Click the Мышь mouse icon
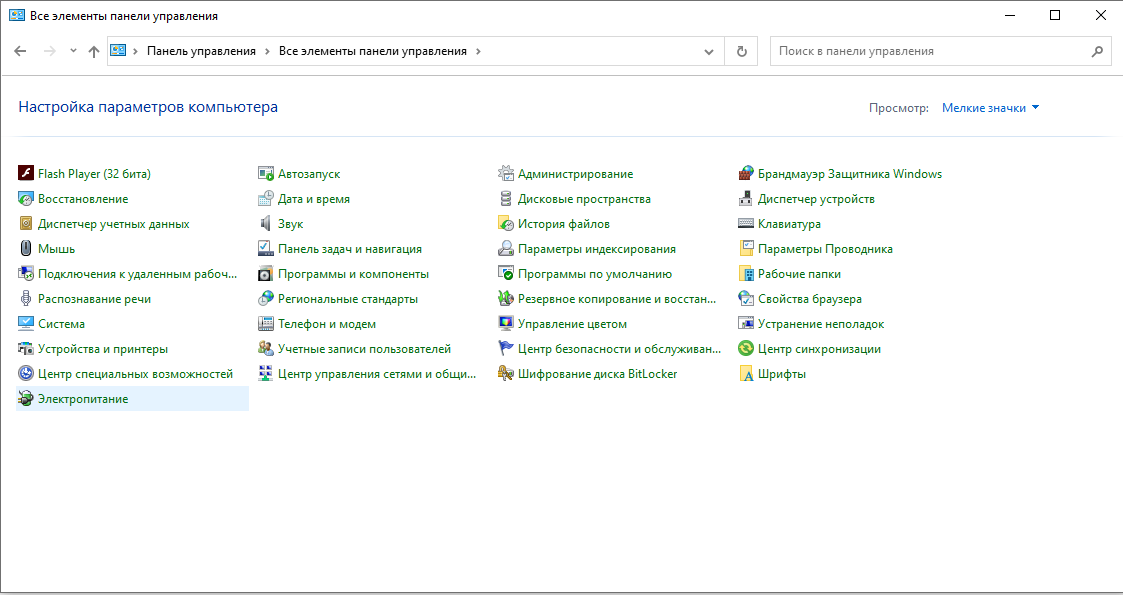1123x595 pixels. coord(26,249)
